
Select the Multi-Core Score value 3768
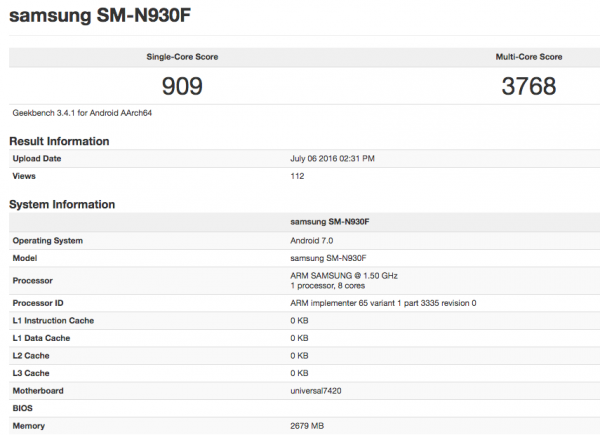point(528,87)
